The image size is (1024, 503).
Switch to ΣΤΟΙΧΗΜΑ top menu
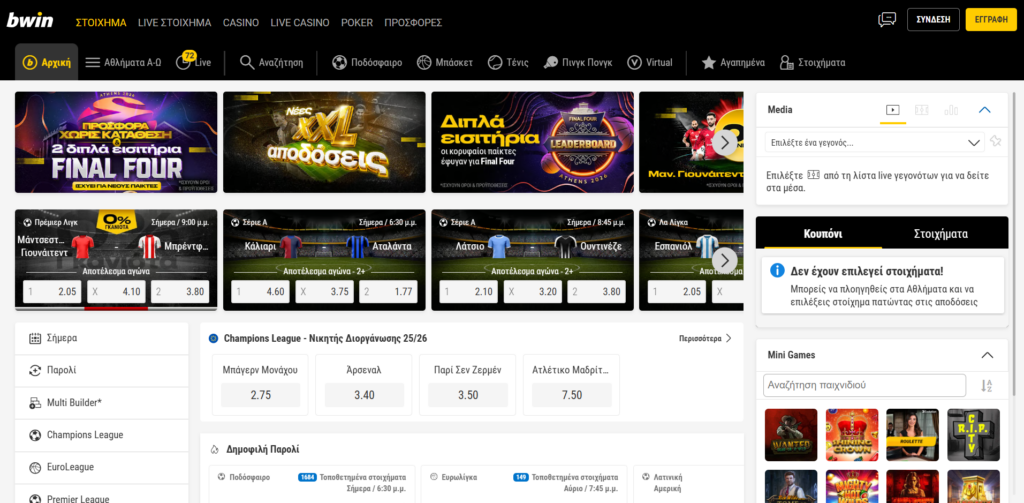(101, 22)
